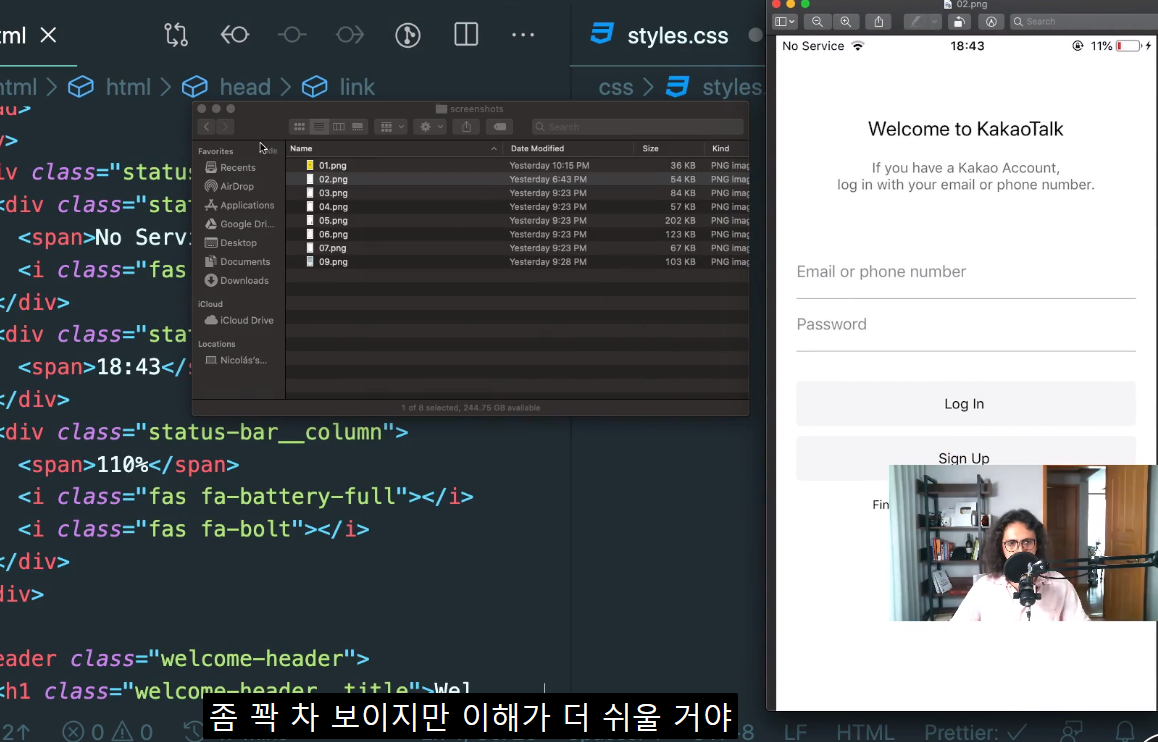Image resolution: width=1158 pixels, height=742 pixels.
Task: Zoom in in Preview window
Action: 846,22
